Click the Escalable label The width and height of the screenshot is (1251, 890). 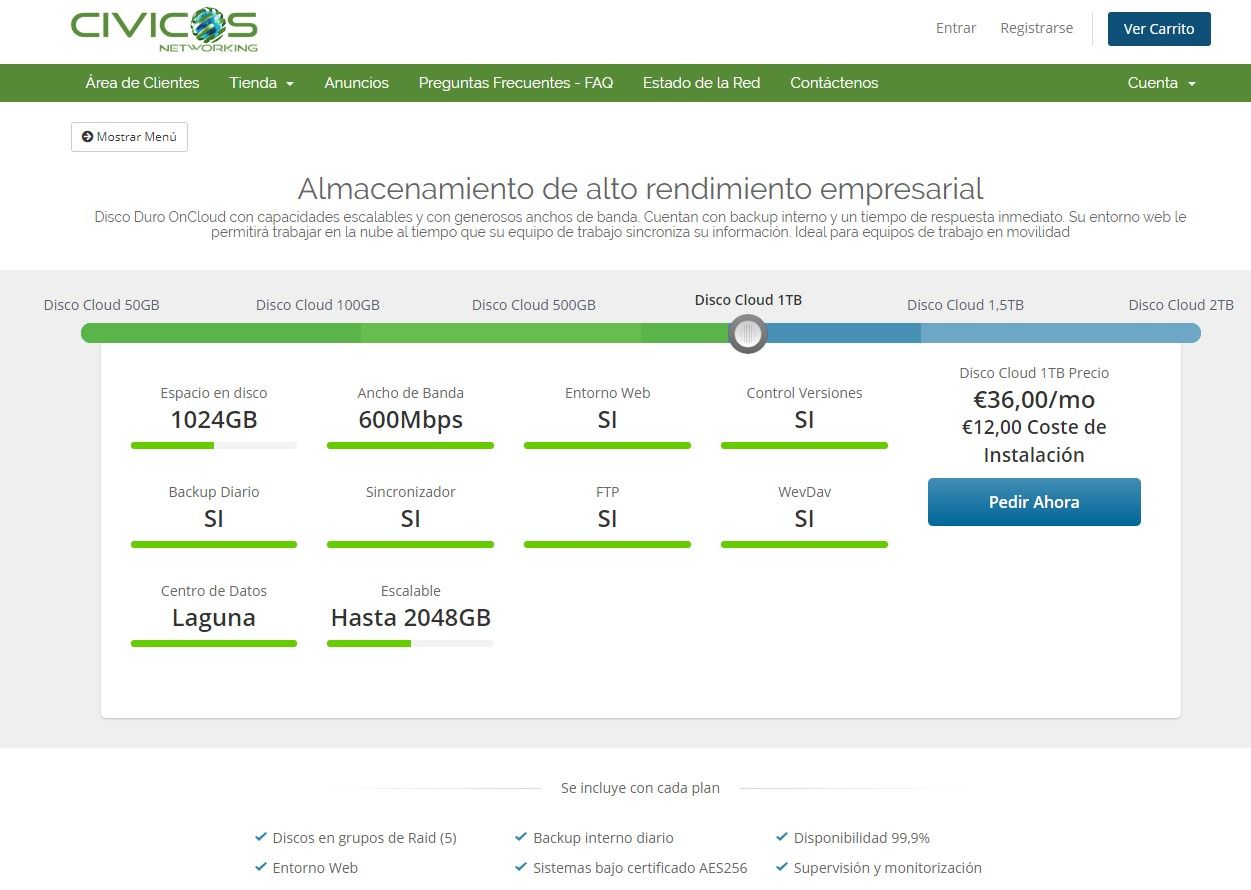coord(410,591)
